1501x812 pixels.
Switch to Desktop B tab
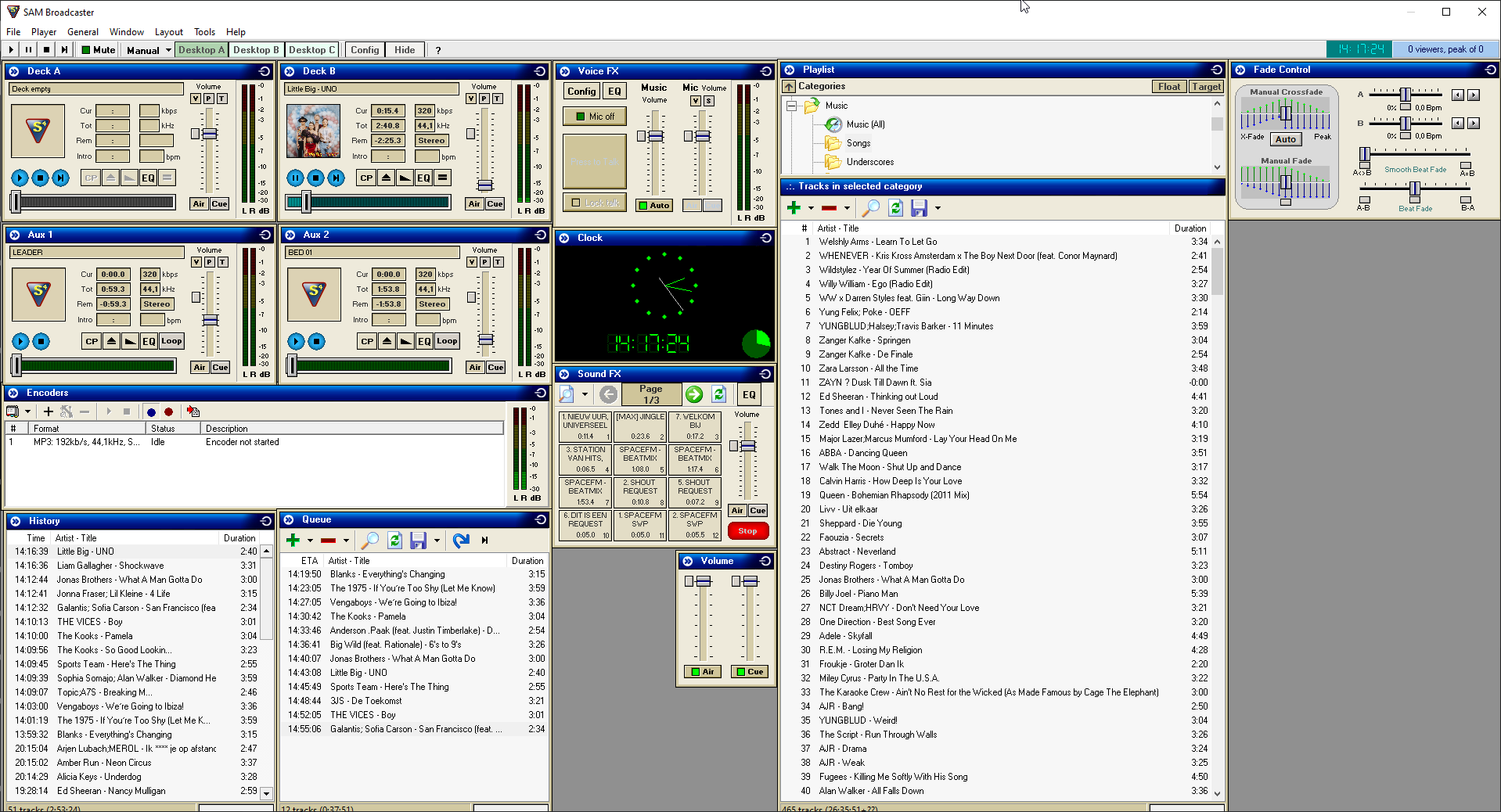pyautogui.click(x=256, y=50)
